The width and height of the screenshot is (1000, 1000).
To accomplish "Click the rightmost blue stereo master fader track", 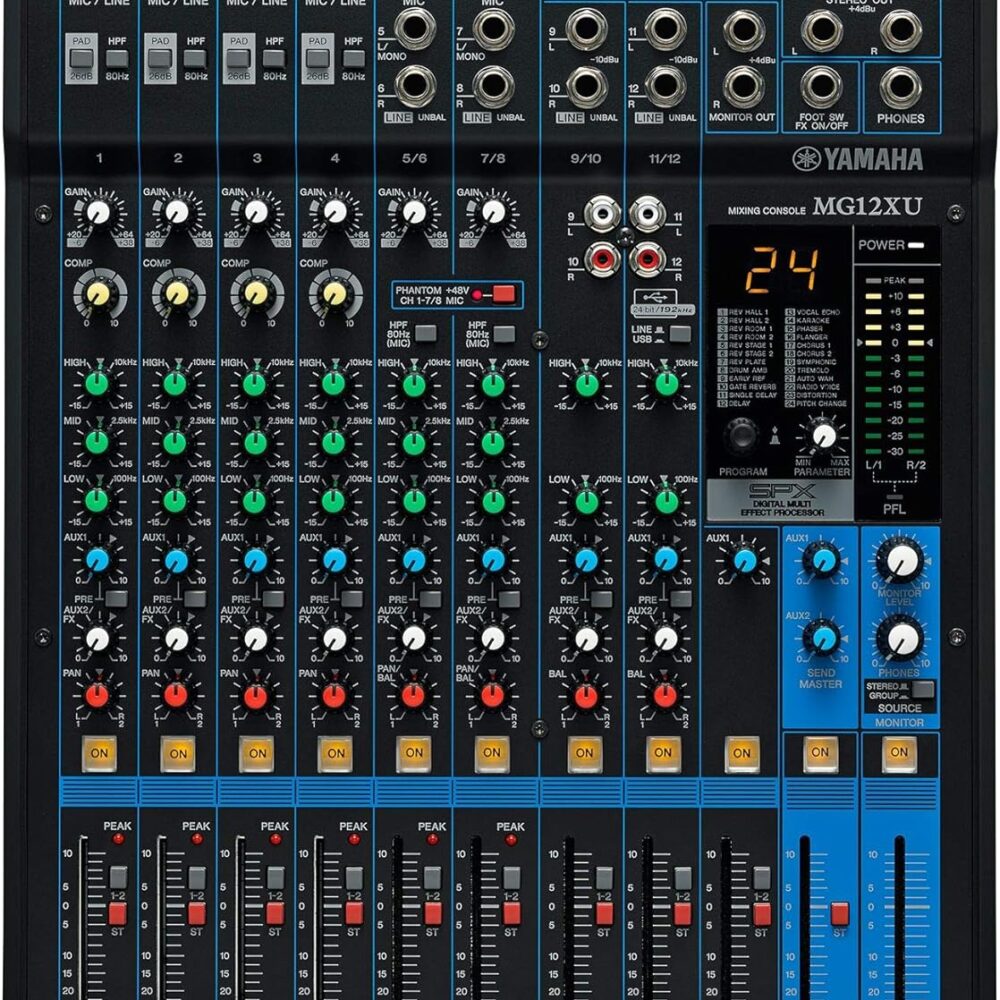I will pyautogui.click(x=899, y=917).
